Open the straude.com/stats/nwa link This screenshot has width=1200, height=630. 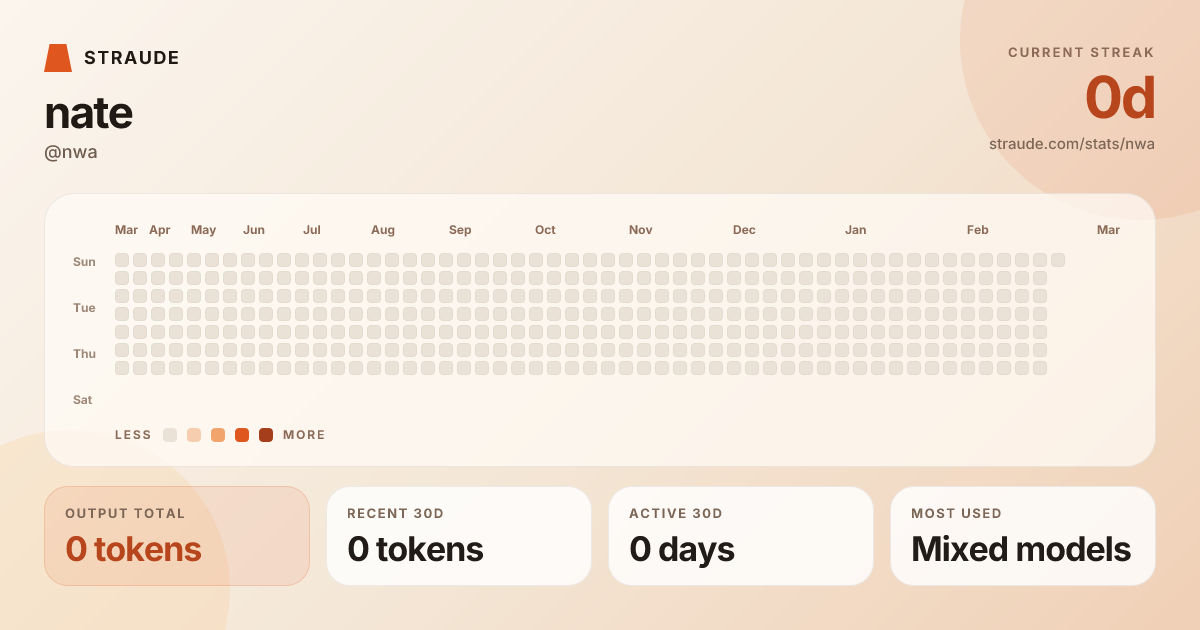coord(1071,144)
